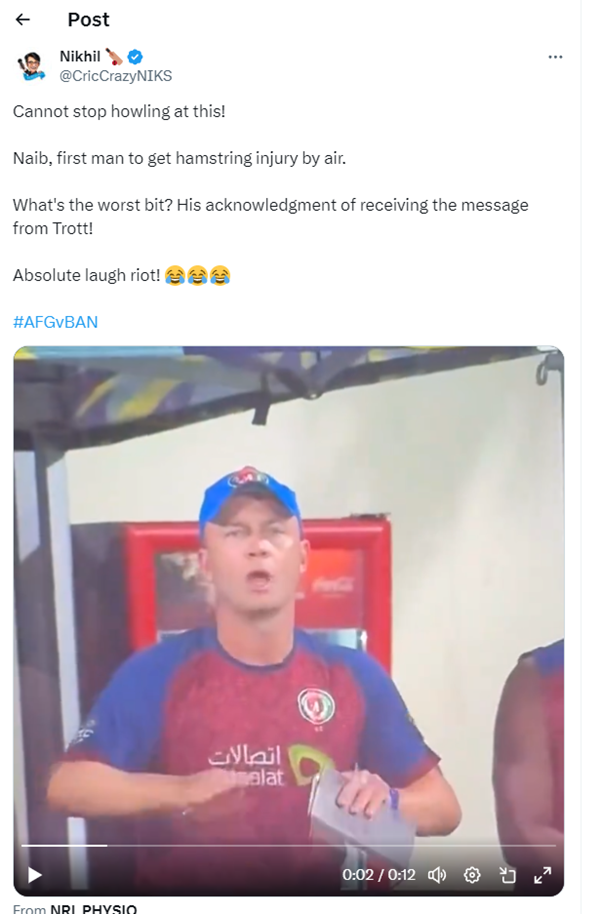This screenshot has height=914, width=602.
Task: Open the #AFGvBAN hashtag link
Action: coord(55,322)
